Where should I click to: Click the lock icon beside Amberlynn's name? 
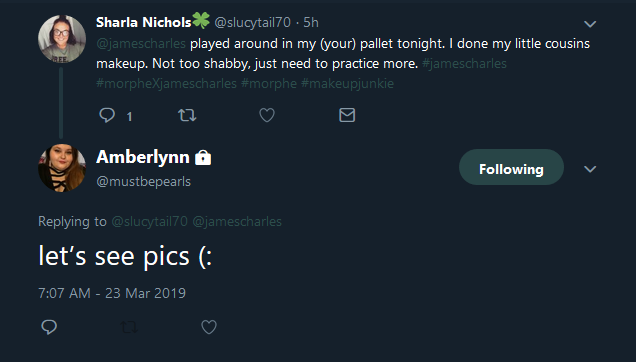click(x=203, y=157)
